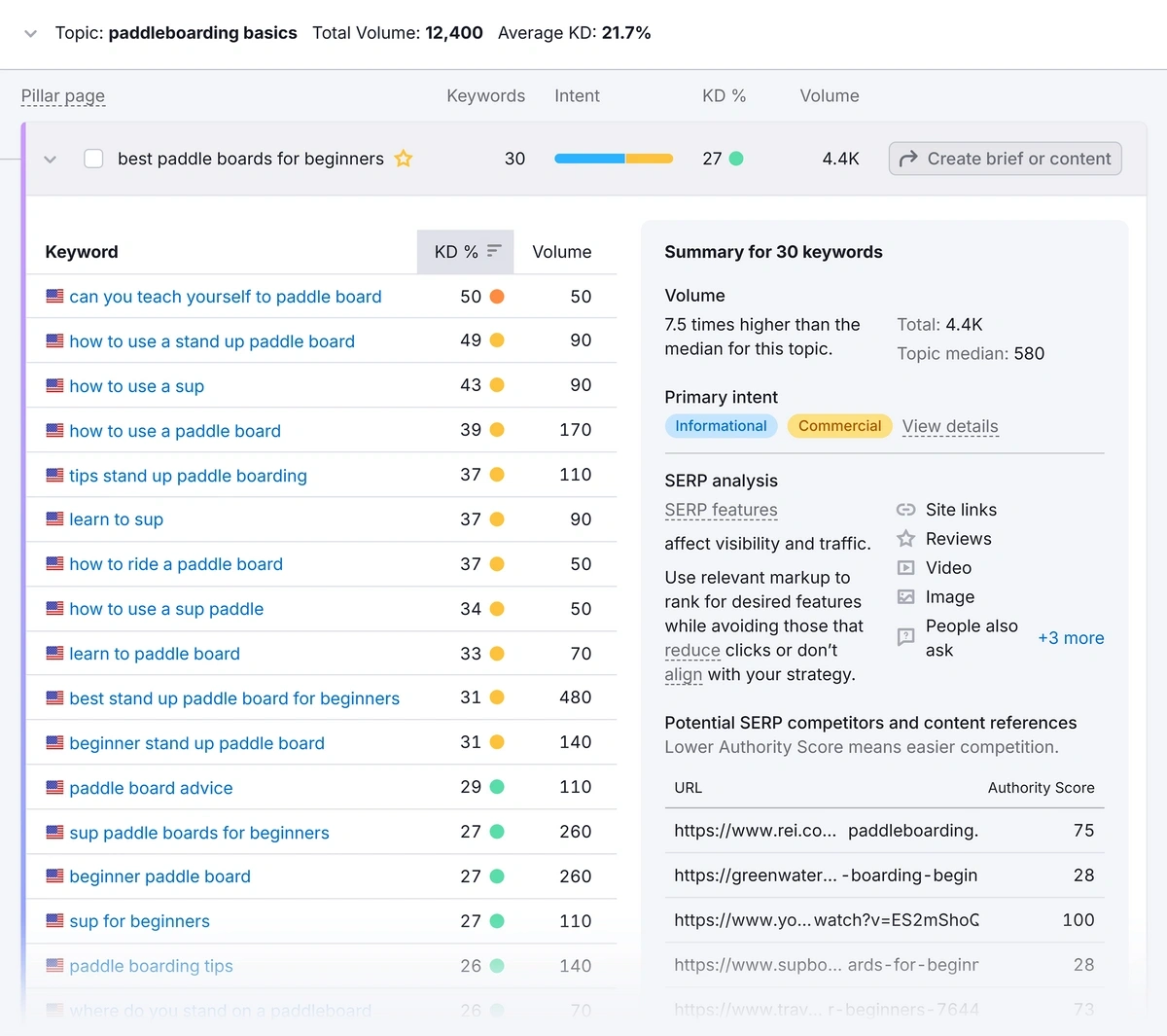Collapse the paddleboarding basics topic chevron

(31, 34)
